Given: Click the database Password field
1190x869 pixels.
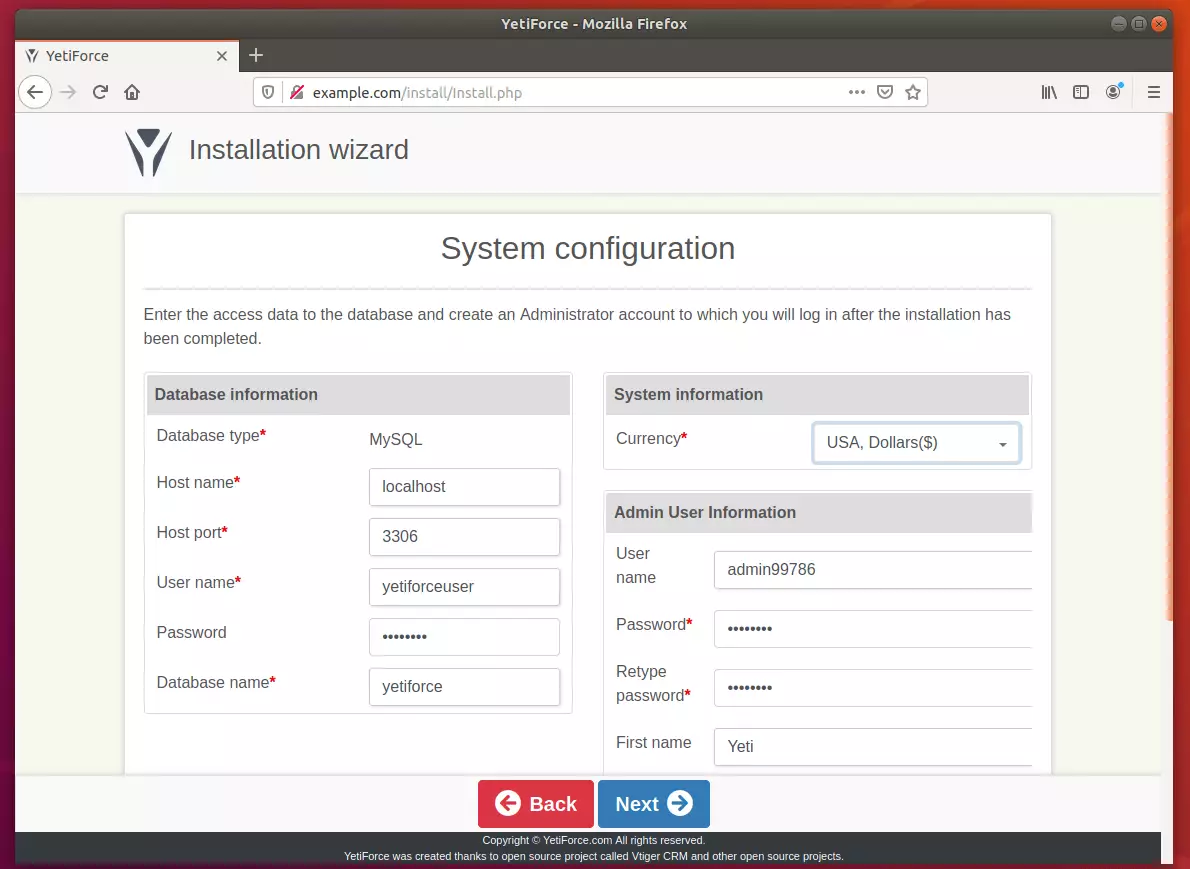Looking at the screenshot, I should 464,637.
